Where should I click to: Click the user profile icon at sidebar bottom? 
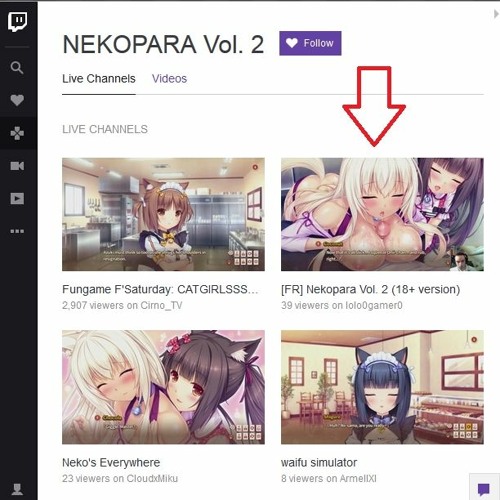[17, 489]
